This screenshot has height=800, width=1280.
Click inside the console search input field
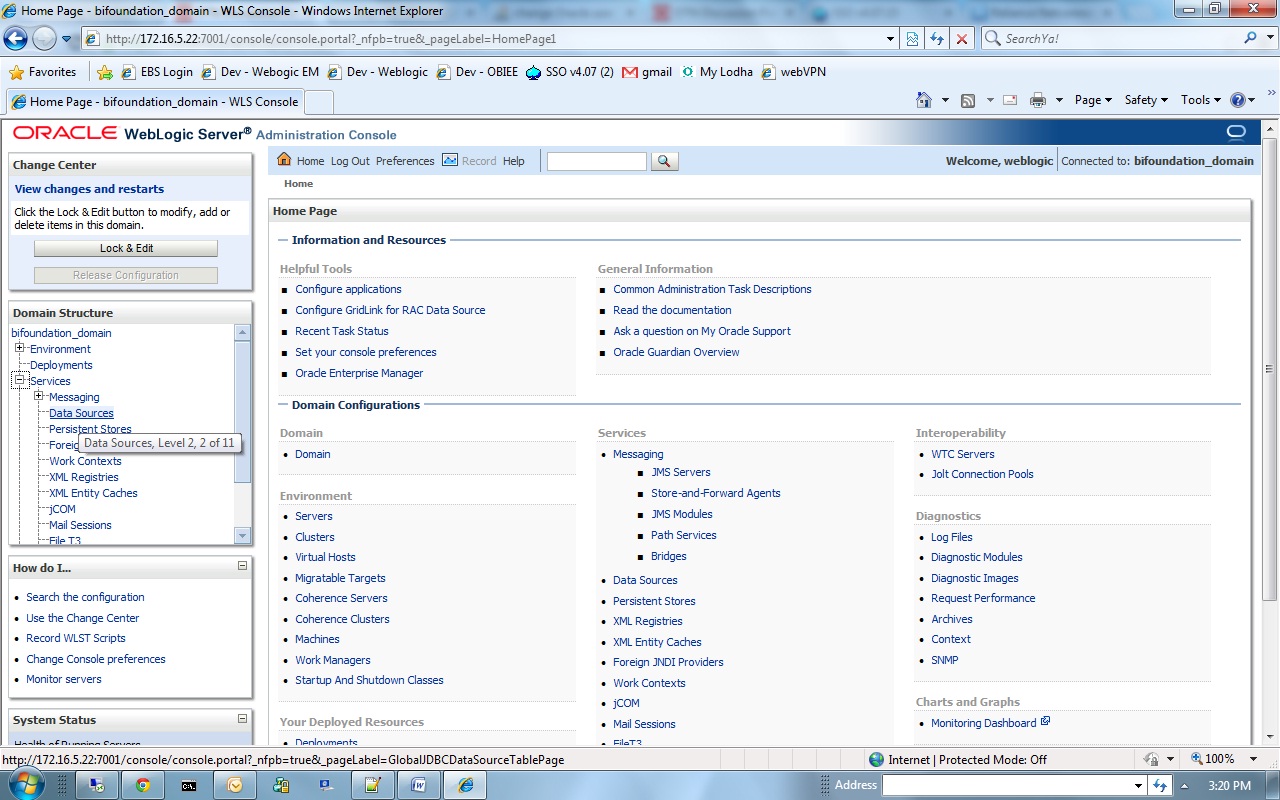tap(596, 161)
